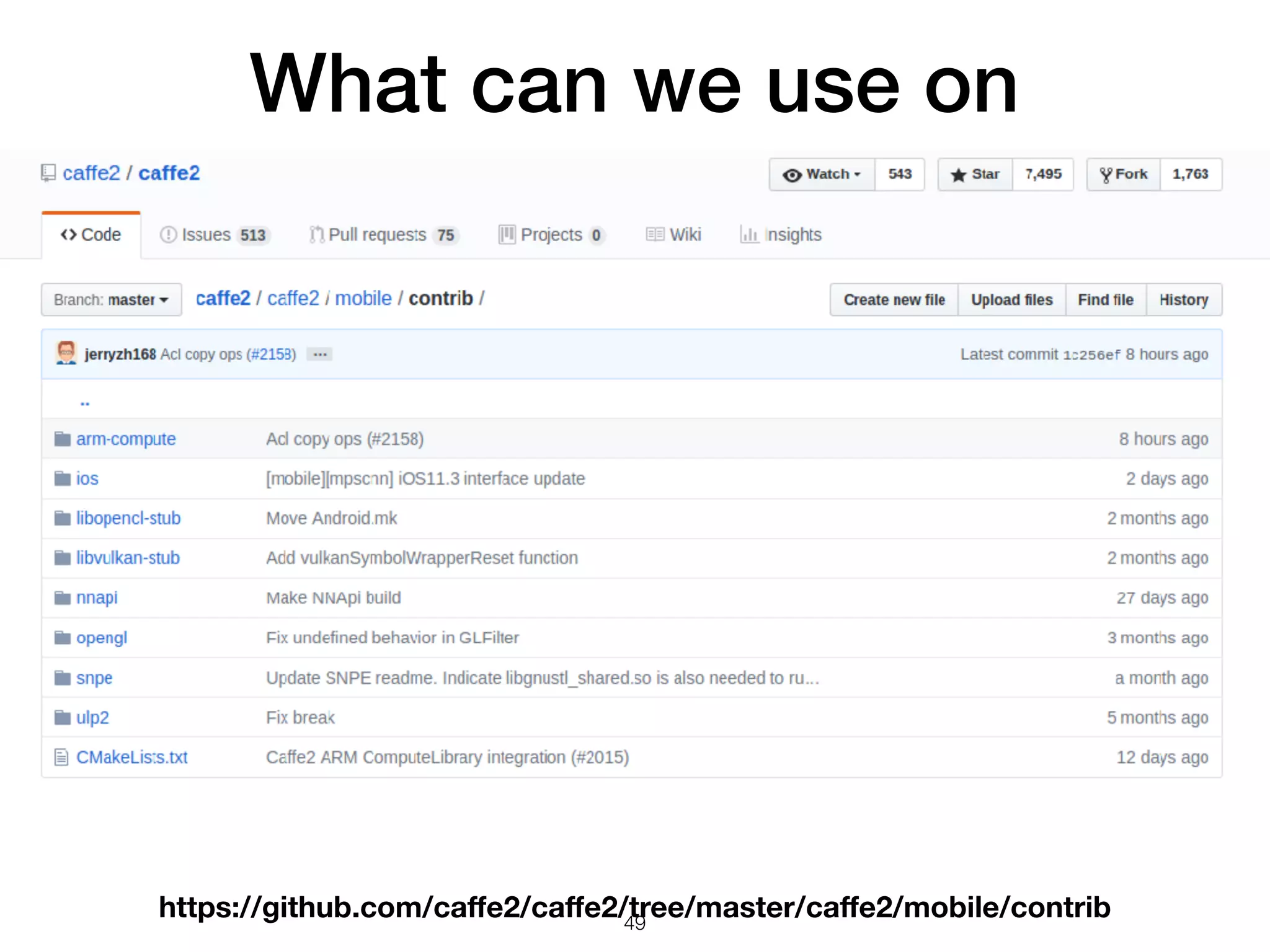Open the snpe folder
This screenshot has height=952, width=1270.
pos(94,678)
